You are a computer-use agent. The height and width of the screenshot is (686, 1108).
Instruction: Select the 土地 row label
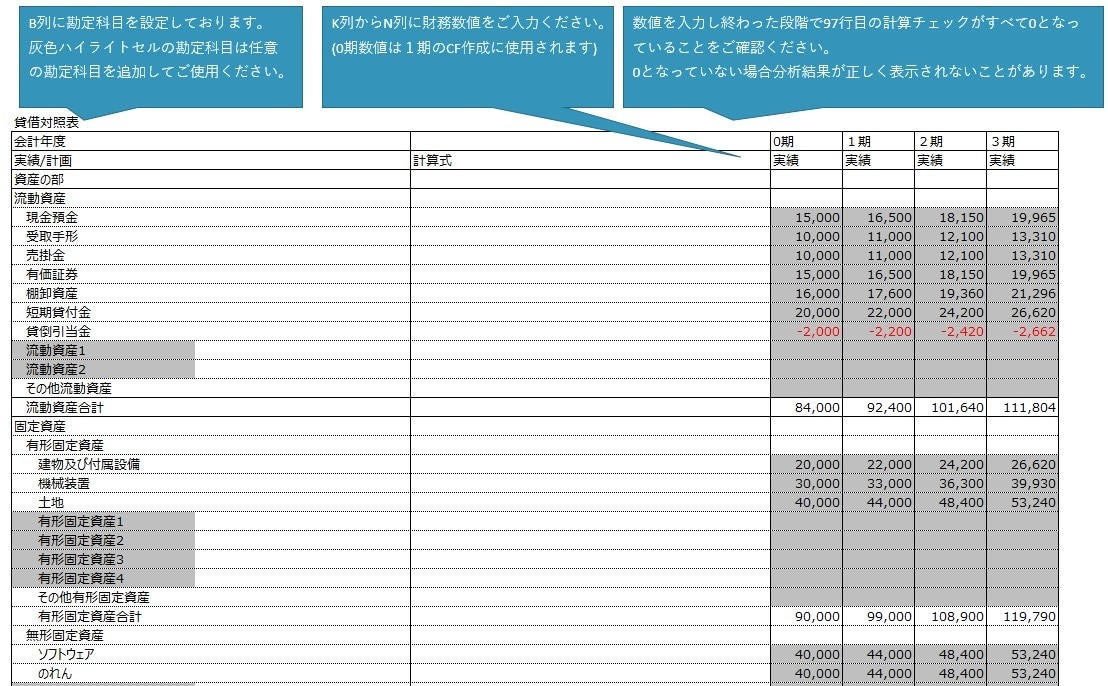[x=51, y=503]
